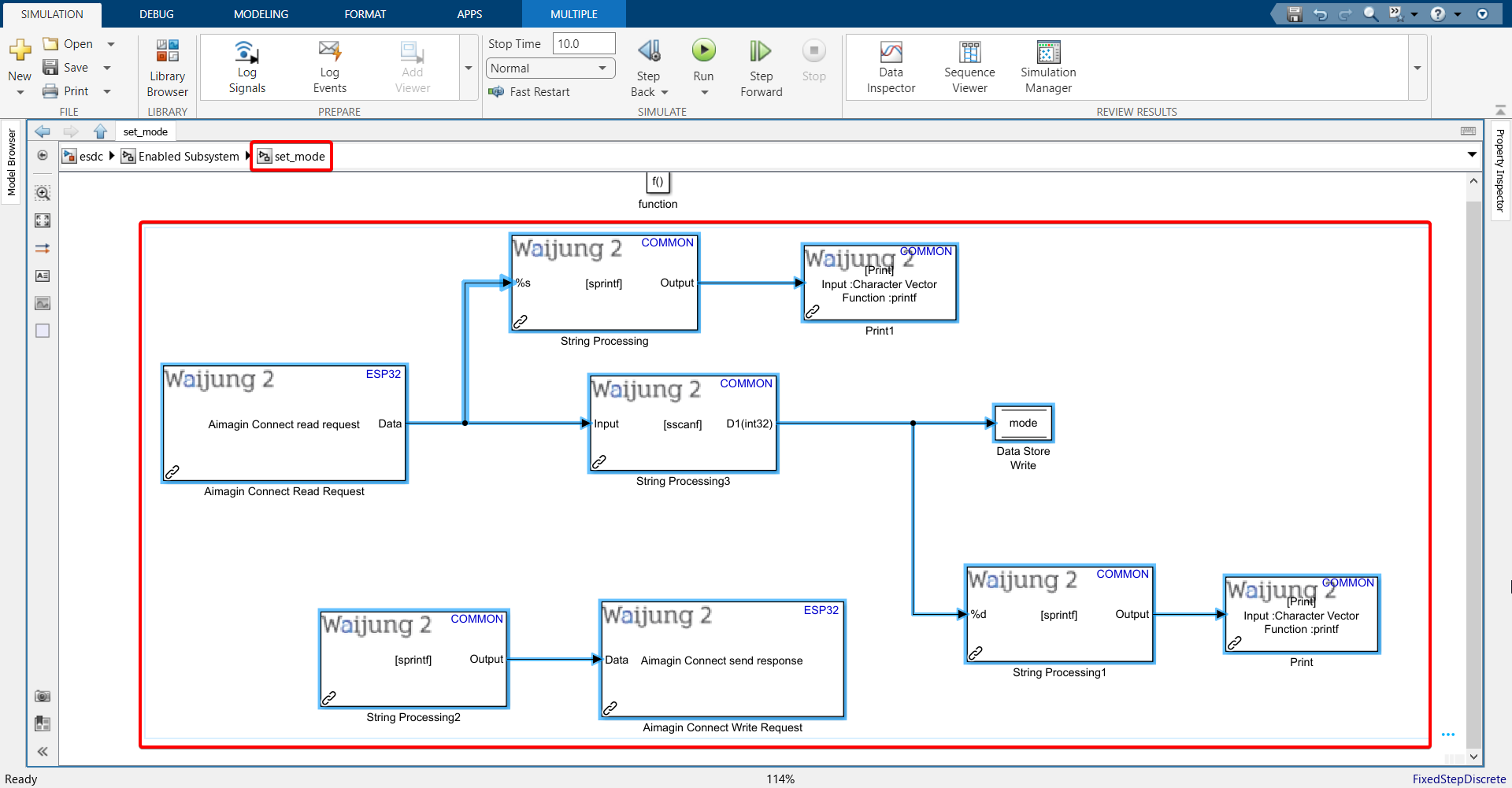Click the Annotation text icon
This screenshot has width=1512, height=788.
(43, 276)
